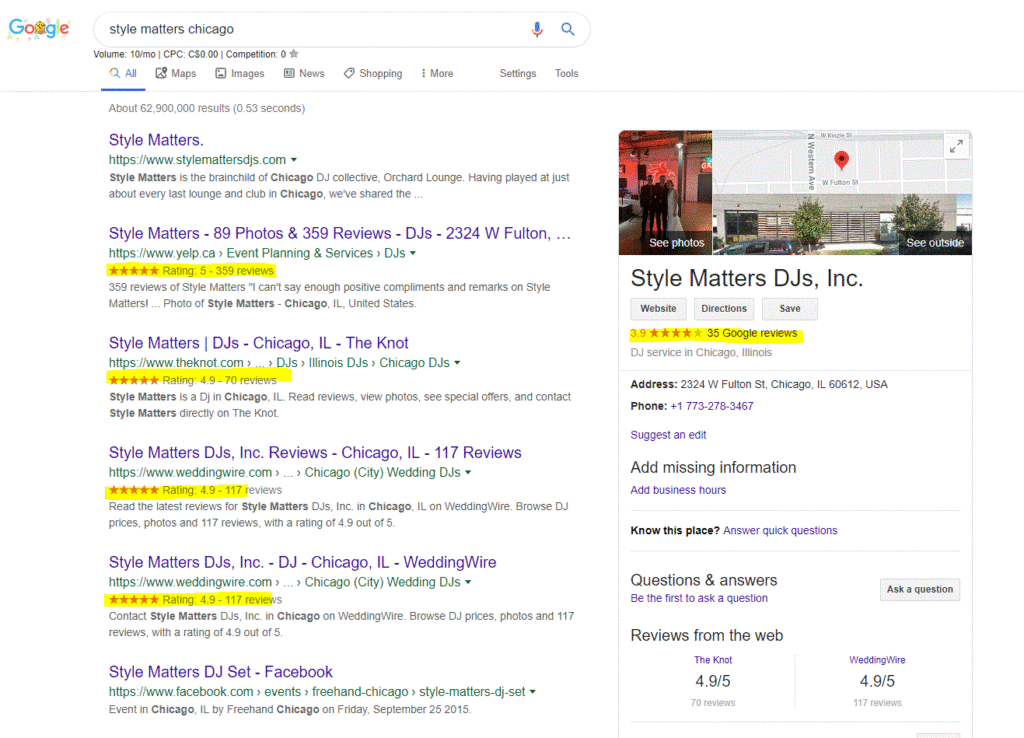The width and height of the screenshot is (1024, 738).
Task: Click Answer quick questions
Action: tap(780, 531)
